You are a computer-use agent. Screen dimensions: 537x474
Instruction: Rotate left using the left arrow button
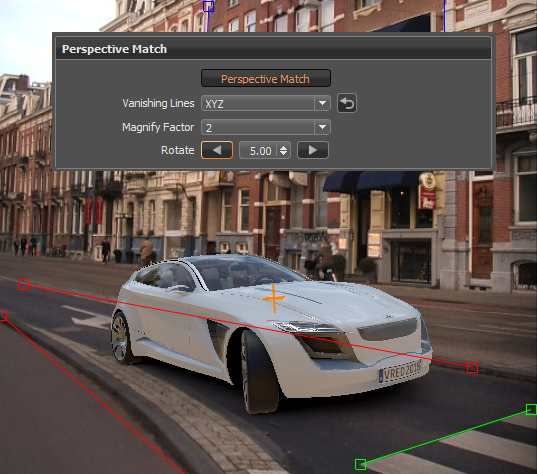(217, 150)
